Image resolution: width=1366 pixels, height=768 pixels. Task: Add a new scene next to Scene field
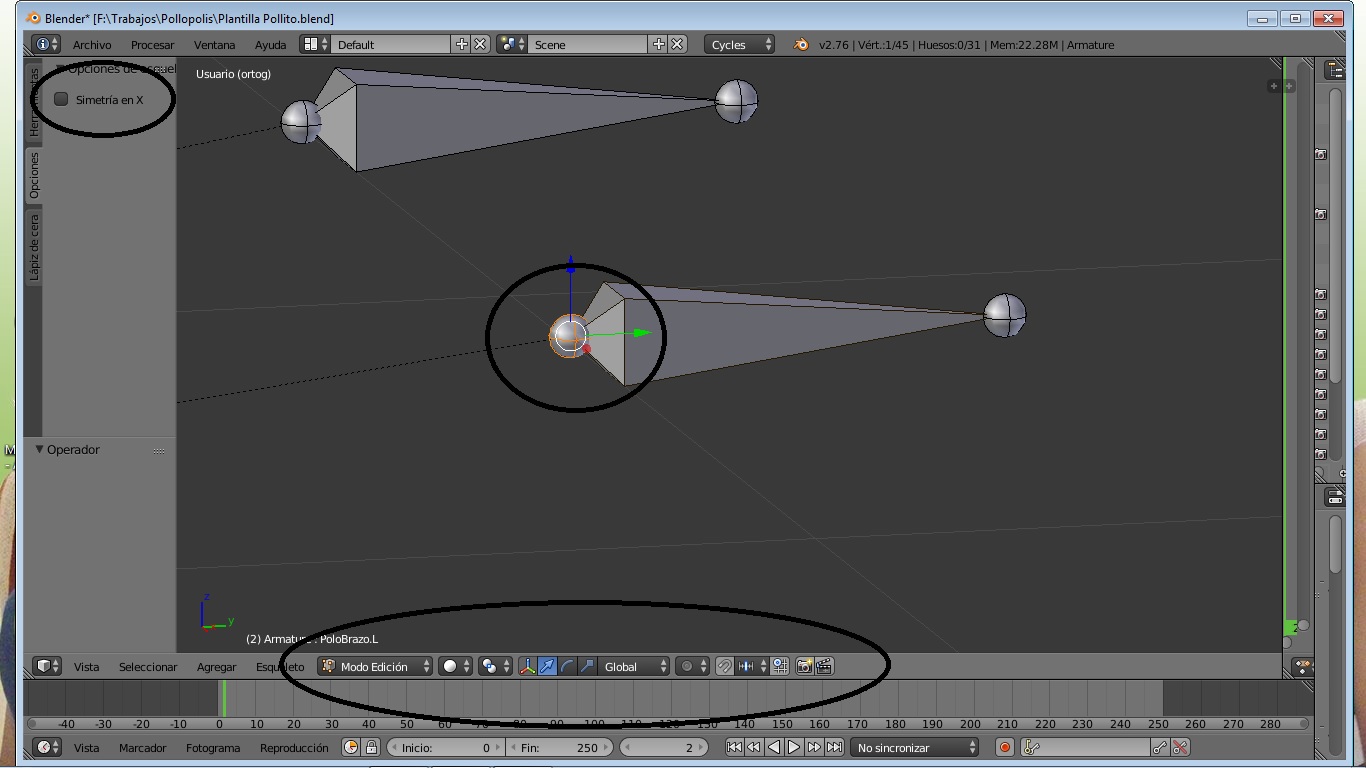click(x=659, y=45)
